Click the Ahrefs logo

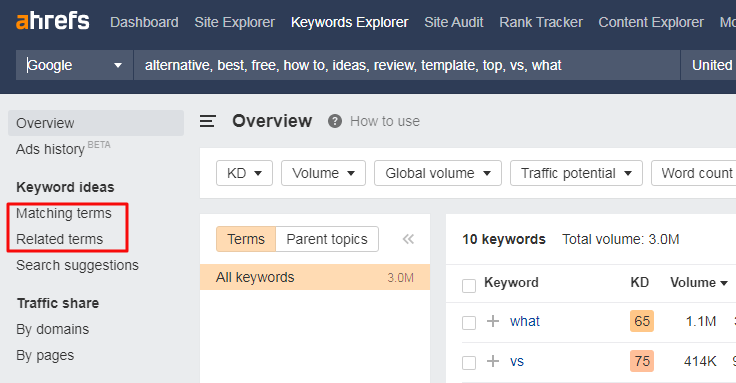tap(53, 22)
